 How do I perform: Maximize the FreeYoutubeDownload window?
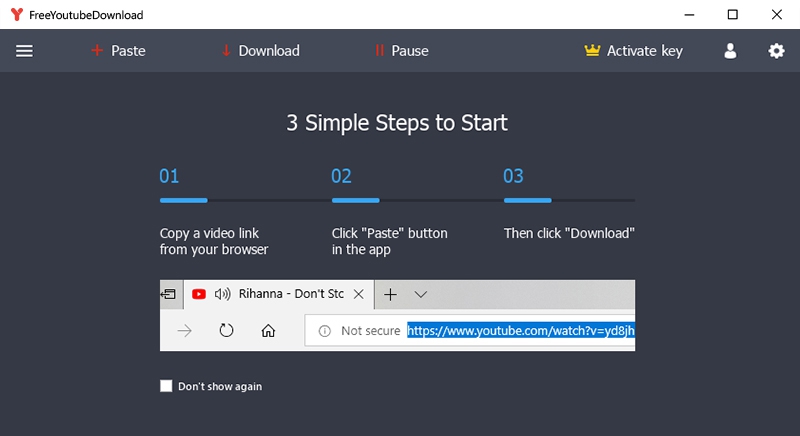coord(733,14)
